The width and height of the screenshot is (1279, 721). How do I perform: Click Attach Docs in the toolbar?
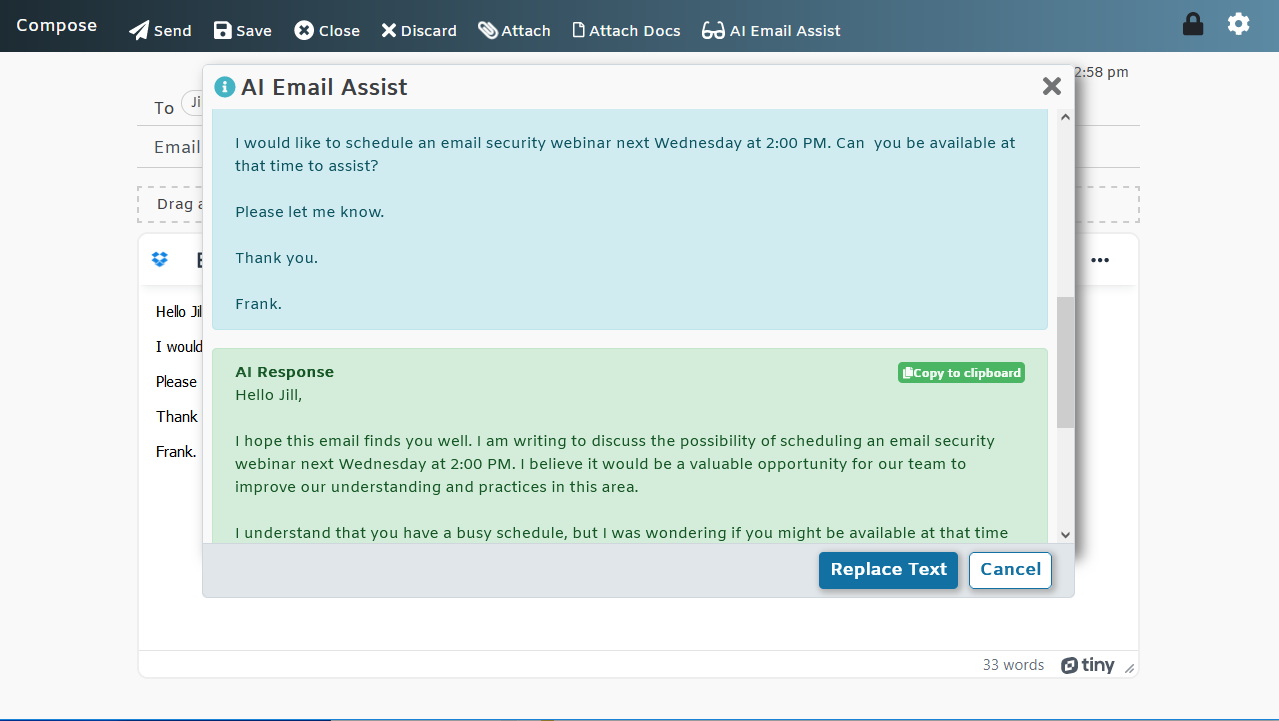pyautogui.click(x=577, y=30)
